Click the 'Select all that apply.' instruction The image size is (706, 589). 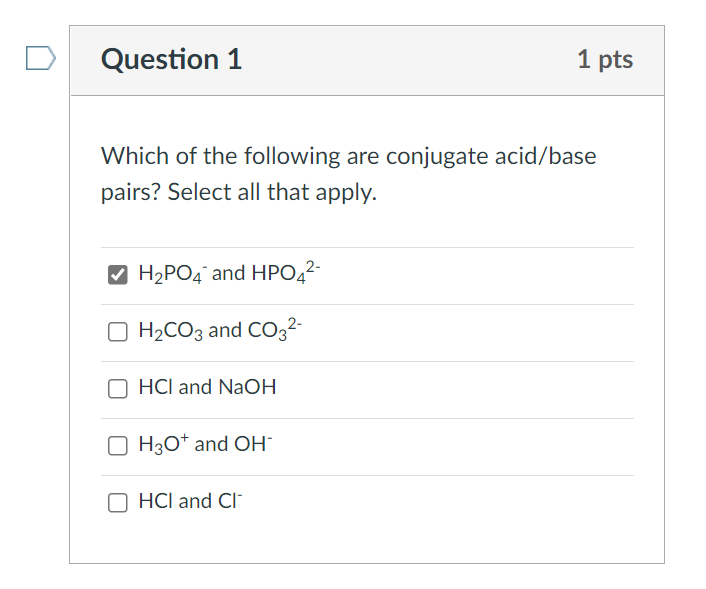click(x=272, y=192)
